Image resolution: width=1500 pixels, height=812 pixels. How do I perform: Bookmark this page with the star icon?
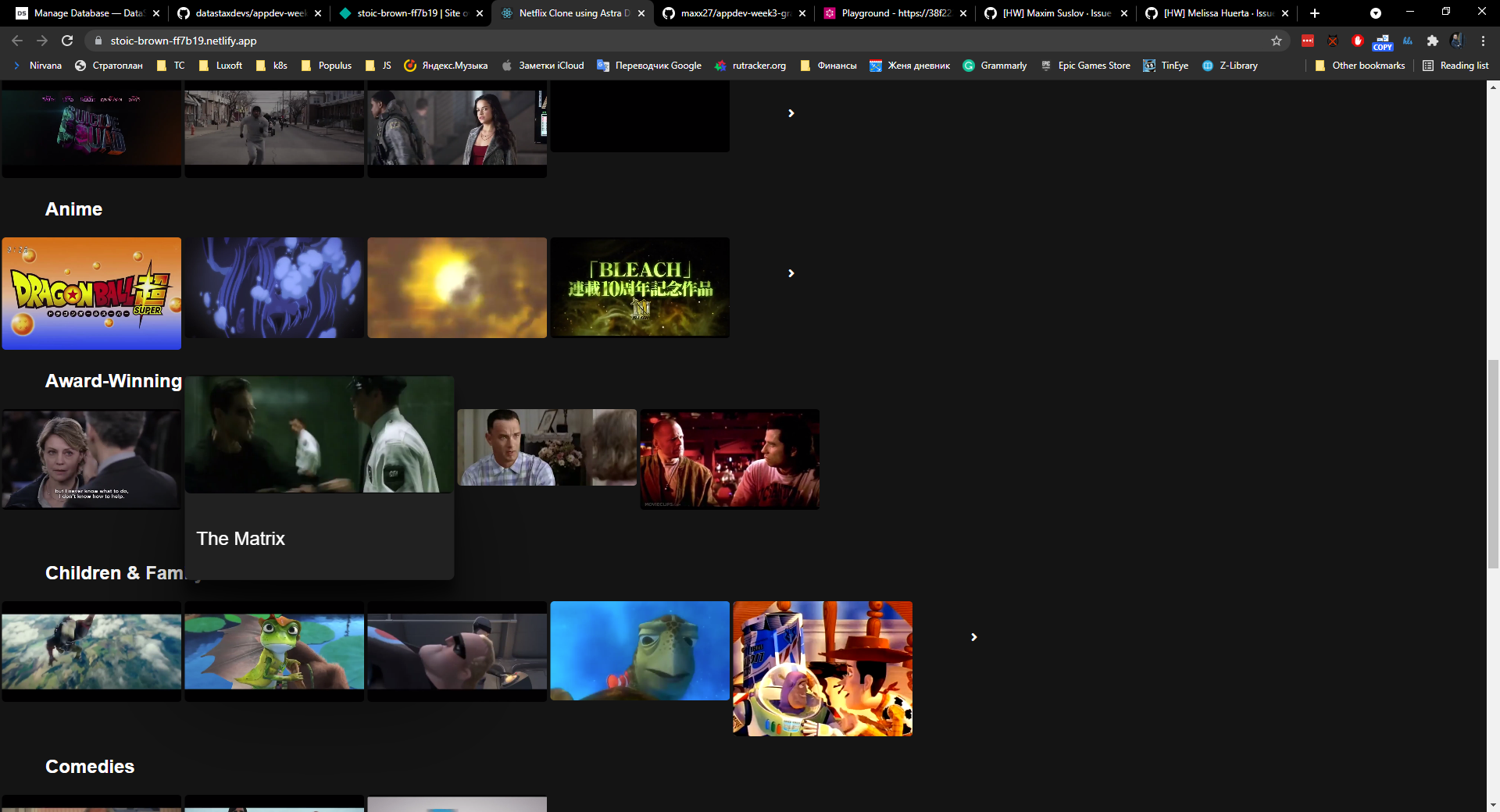pyautogui.click(x=1276, y=41)
